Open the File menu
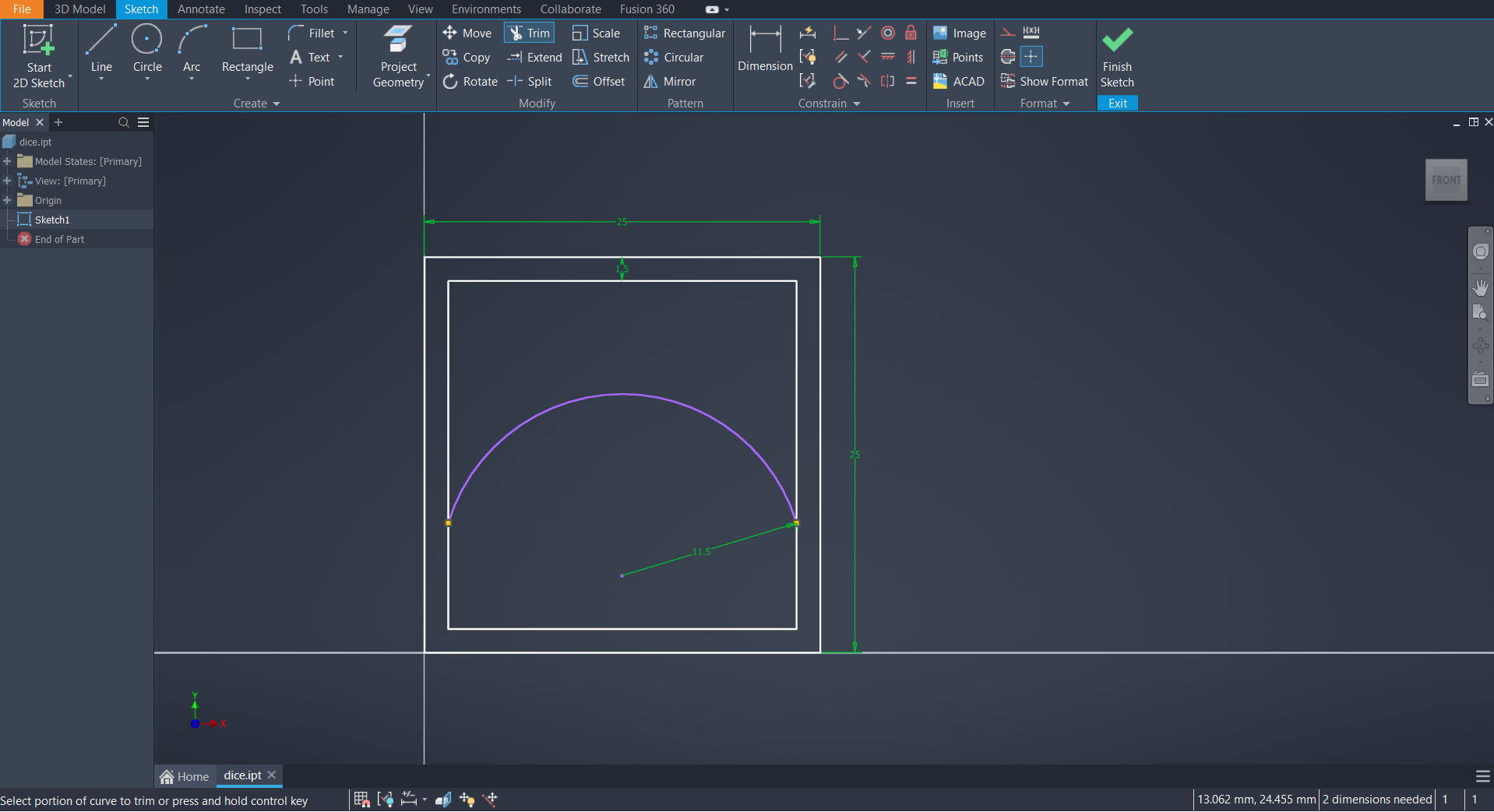 click(22, 9)
